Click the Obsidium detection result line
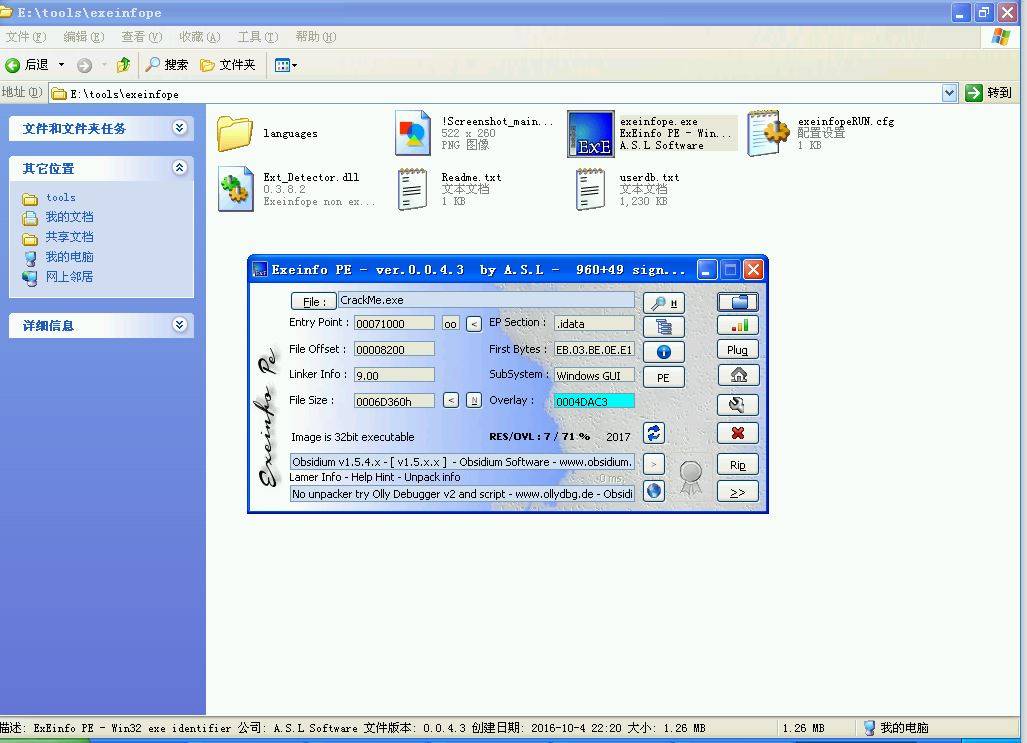Screen dimensions: 1027x743 [462, 462]
